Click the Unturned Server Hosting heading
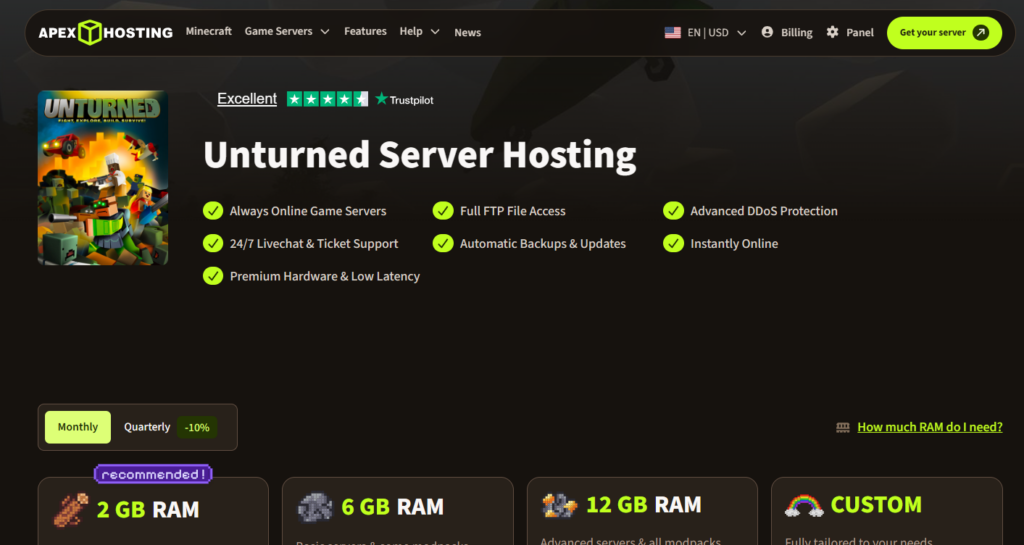Screen dimensions: 1024x545 [420, 155]
